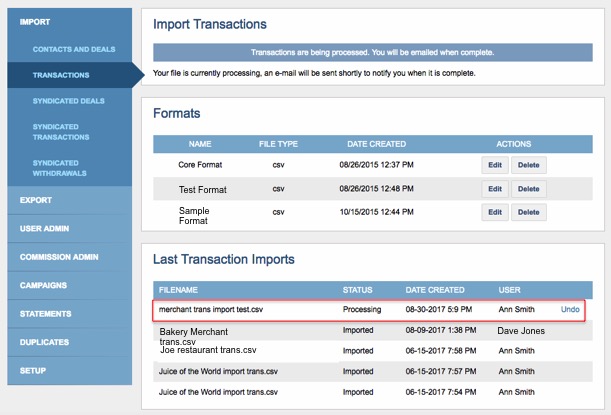Click csv file type of Test Format

coord(278,189)
